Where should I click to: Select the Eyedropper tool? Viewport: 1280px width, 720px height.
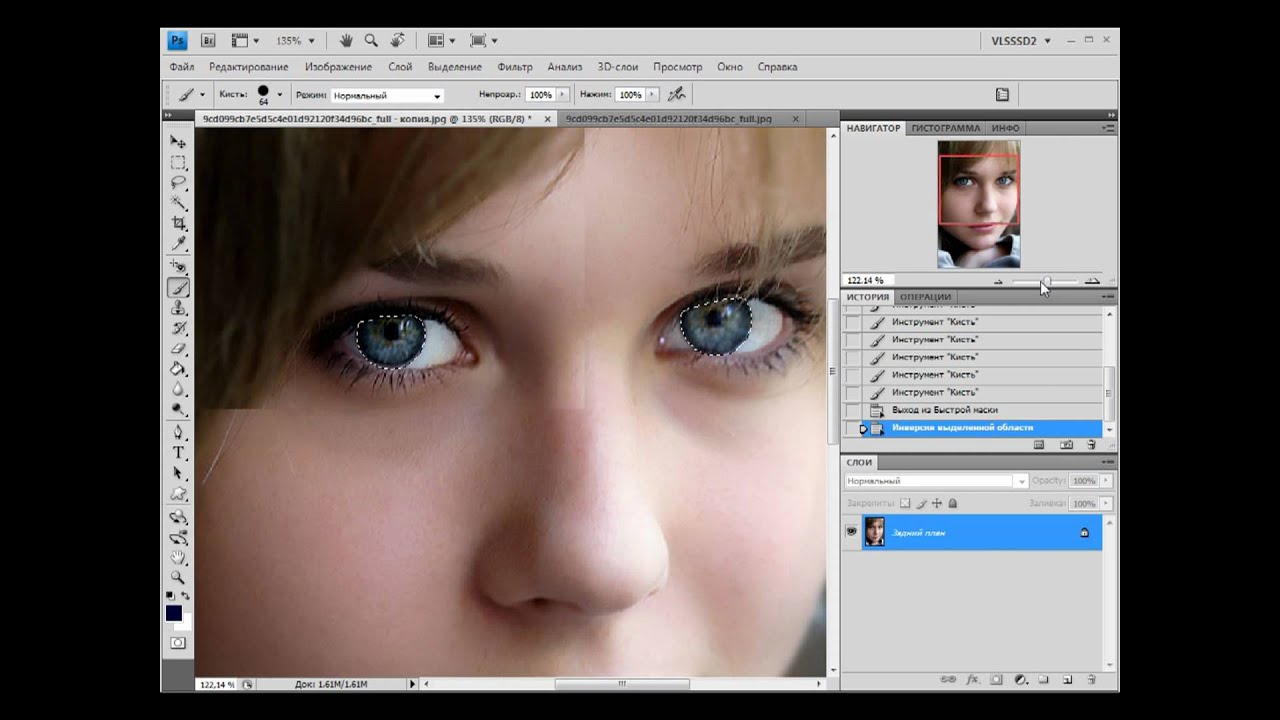178,243
